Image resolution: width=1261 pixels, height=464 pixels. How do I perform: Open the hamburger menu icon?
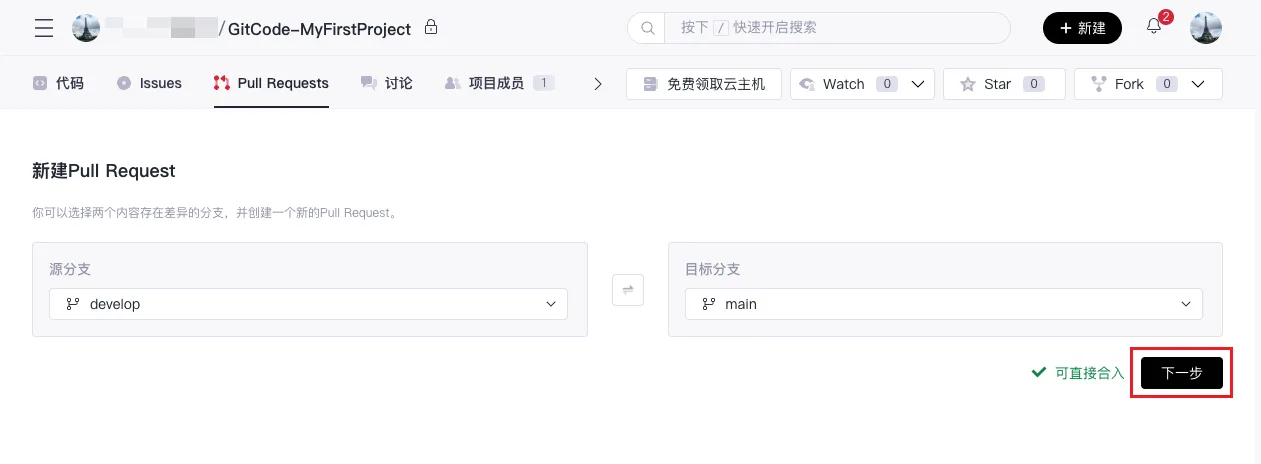click(44, 28)
